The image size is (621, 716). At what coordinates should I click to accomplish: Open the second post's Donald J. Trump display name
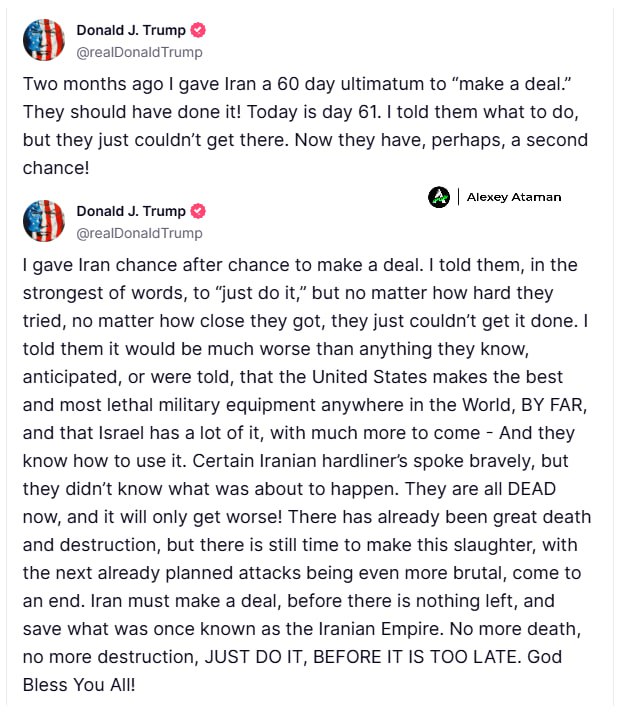131,211
